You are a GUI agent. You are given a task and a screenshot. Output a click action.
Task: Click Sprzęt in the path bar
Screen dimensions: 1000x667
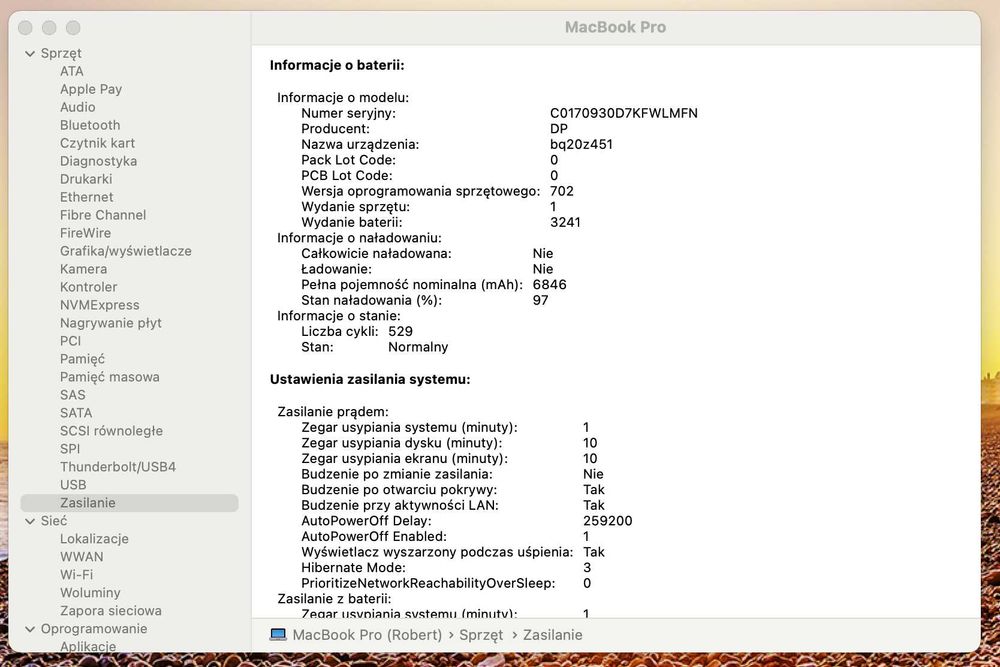481,635
